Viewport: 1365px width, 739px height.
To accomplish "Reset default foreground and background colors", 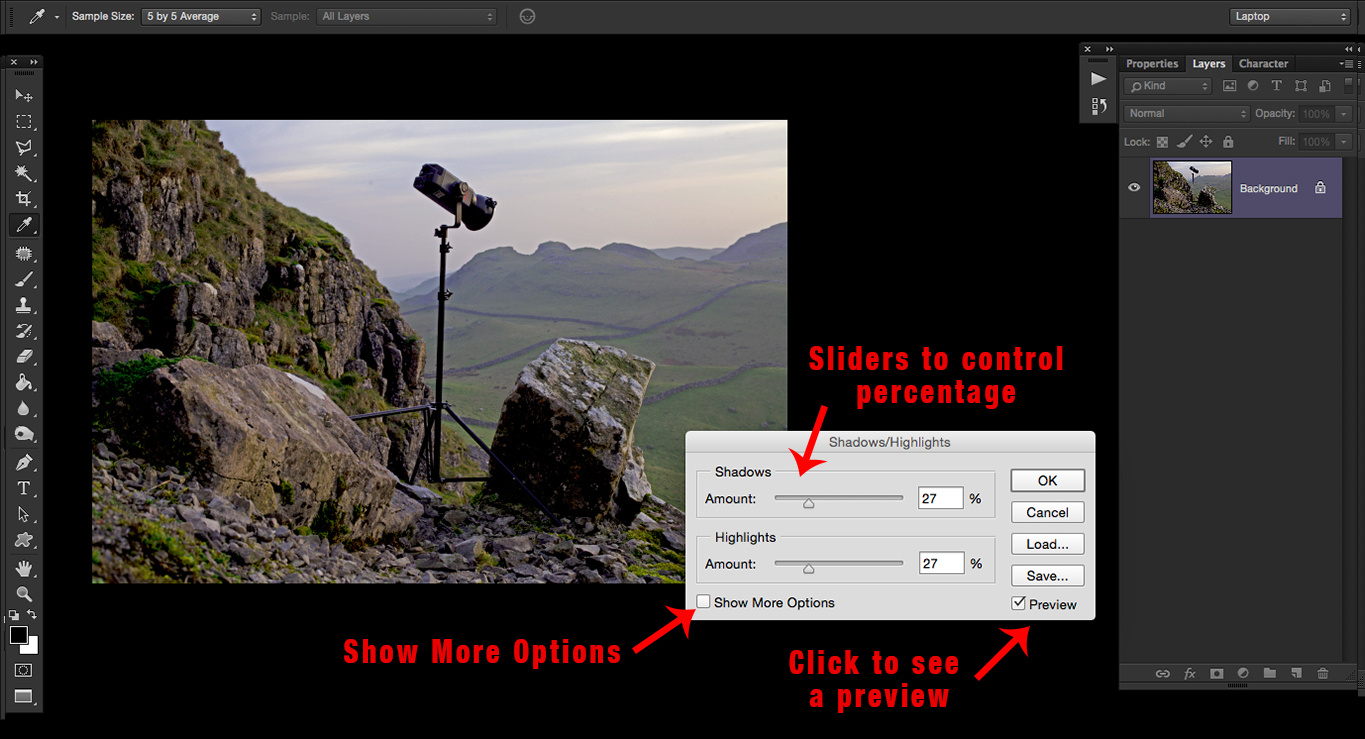I will click(14, 615).
